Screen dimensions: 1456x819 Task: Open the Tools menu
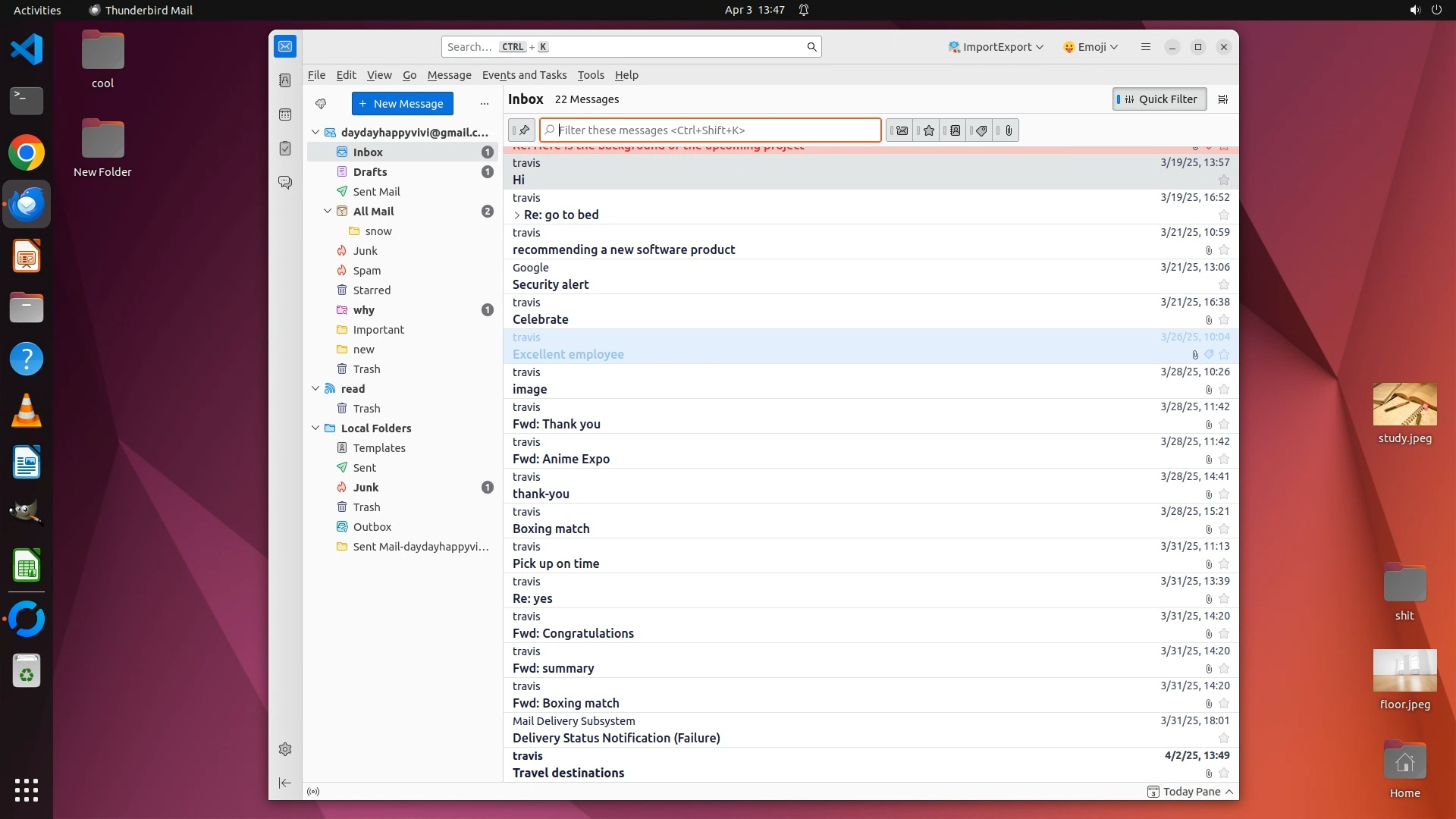coord(590,75)
